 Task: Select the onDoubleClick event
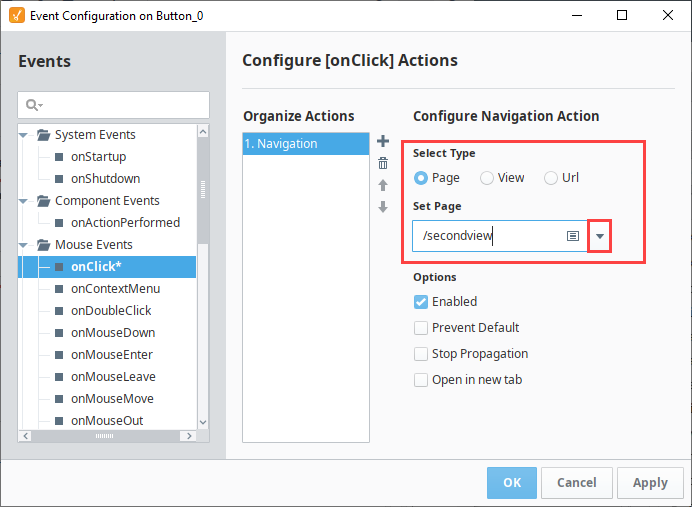(111, 311)
